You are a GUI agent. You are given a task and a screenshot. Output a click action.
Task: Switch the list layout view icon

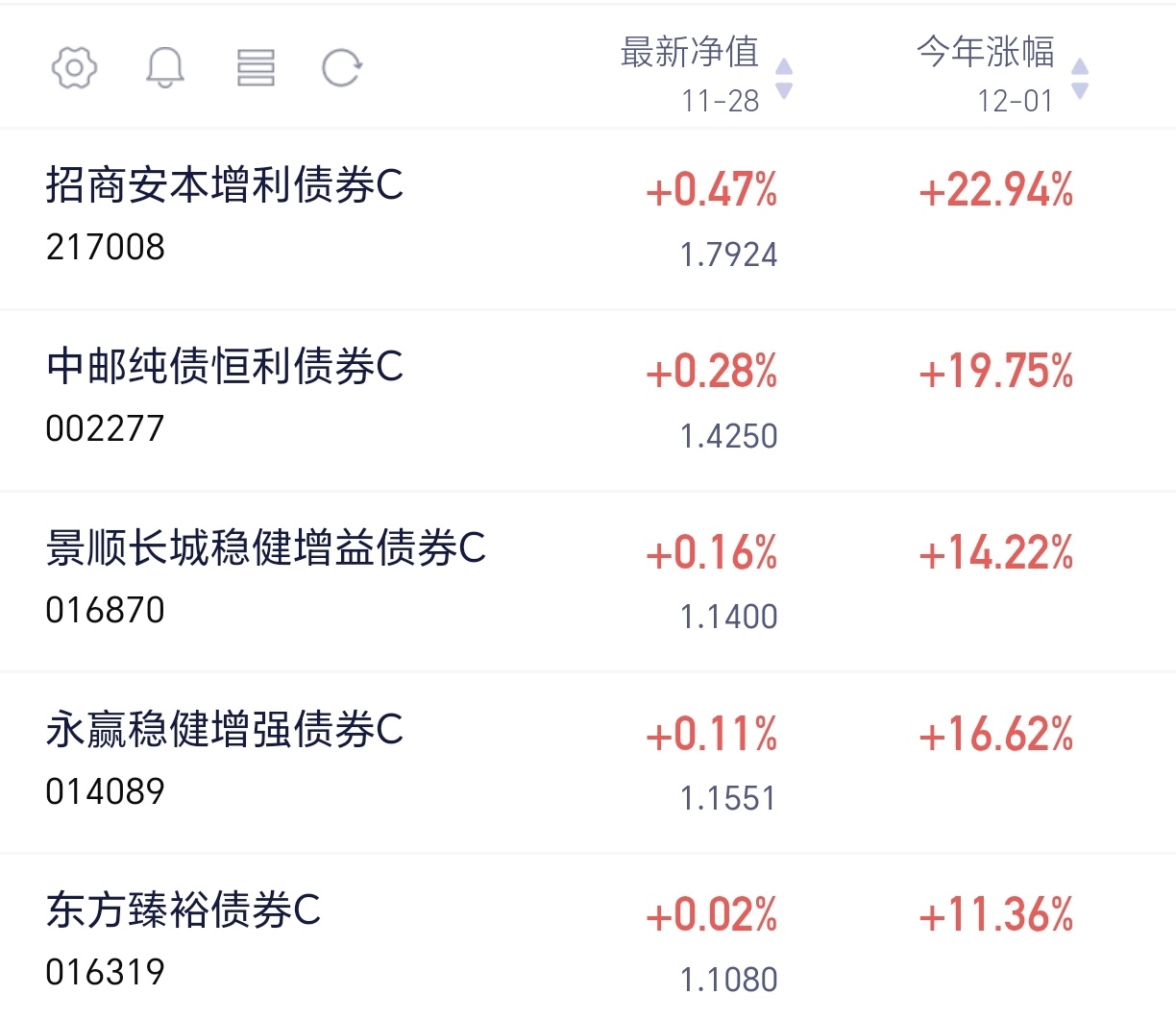[256, 68]
